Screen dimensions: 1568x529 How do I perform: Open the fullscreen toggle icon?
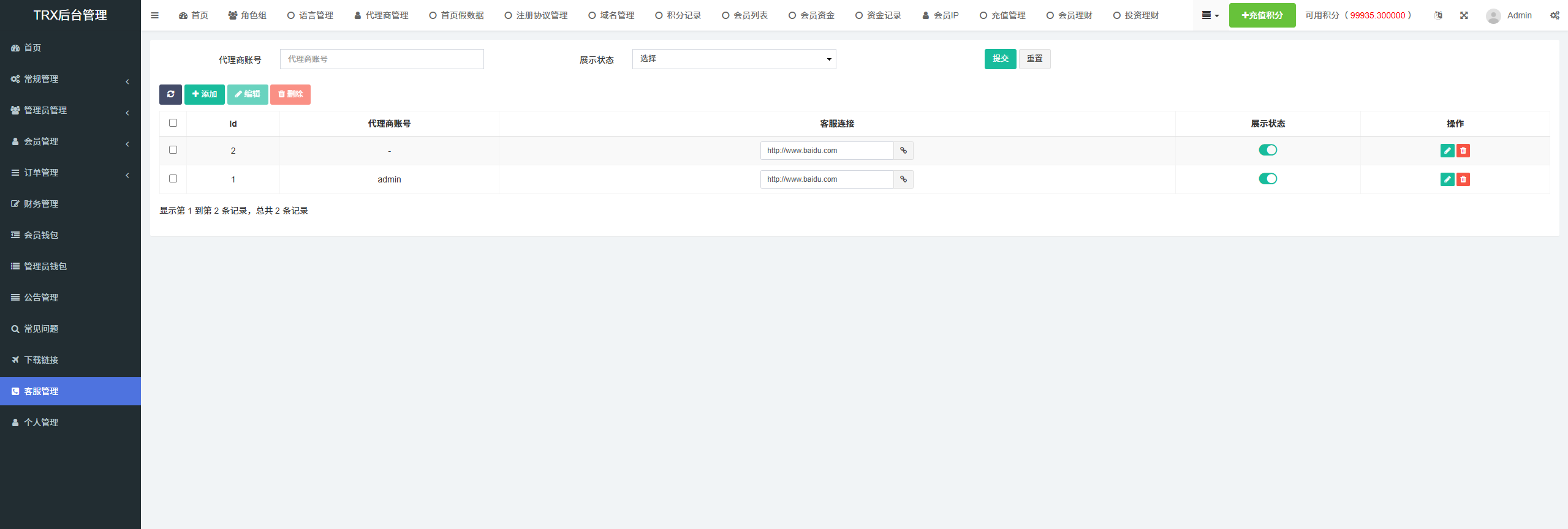click(1464, 15)
